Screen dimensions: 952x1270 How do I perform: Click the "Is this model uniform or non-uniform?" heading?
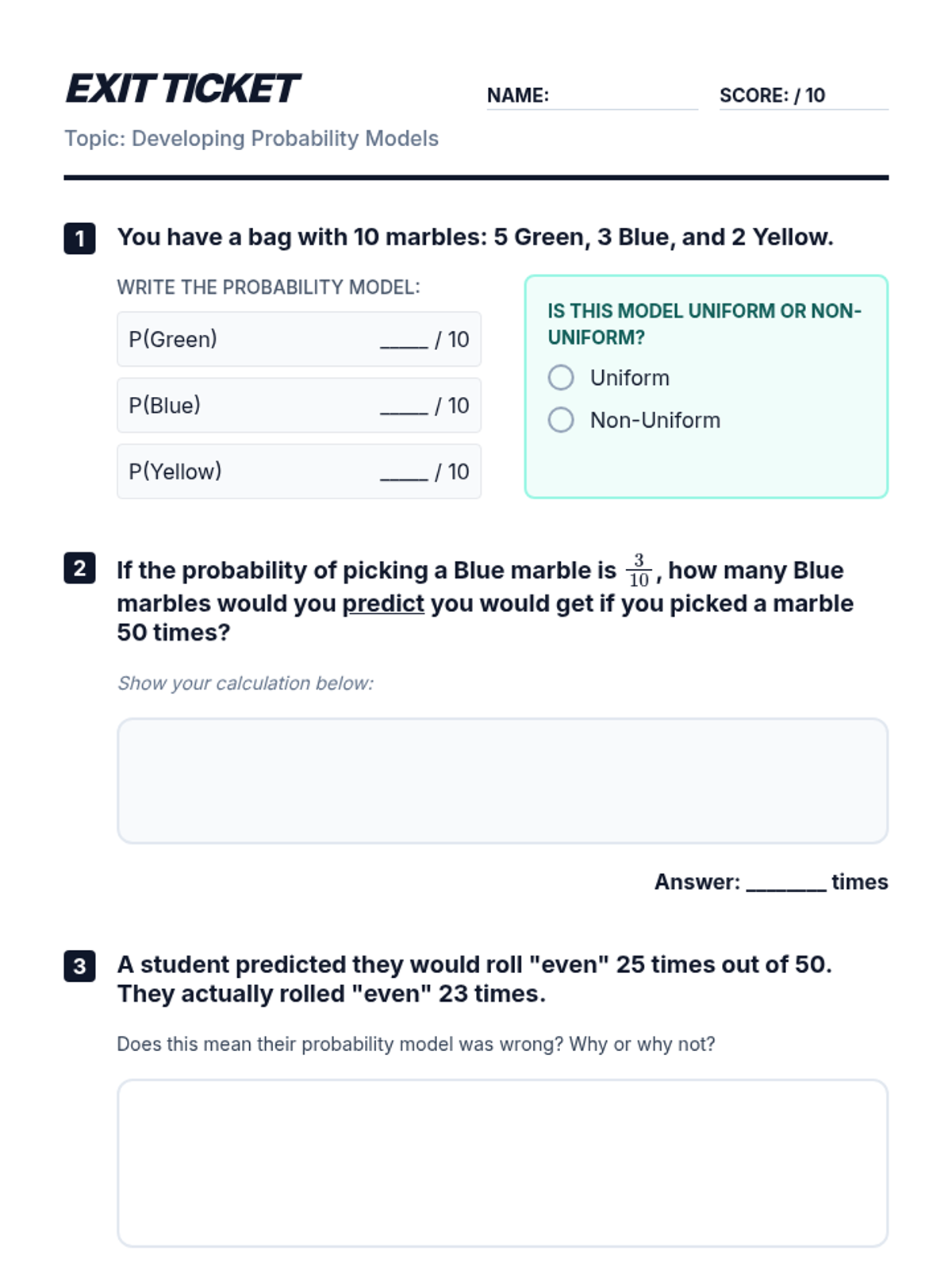click(x=704, y=324)
